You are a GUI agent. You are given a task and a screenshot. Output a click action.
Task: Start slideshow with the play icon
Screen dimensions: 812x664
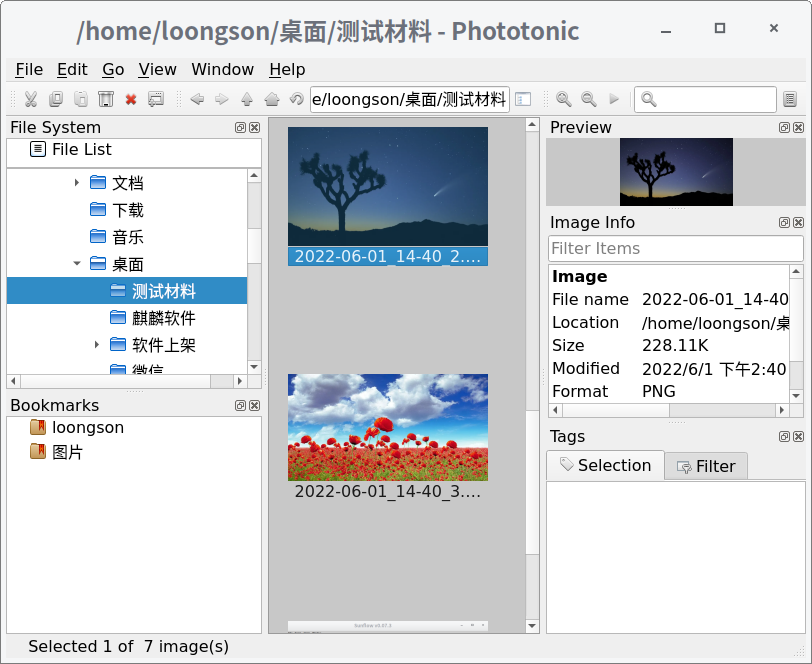tap(614, 99)
